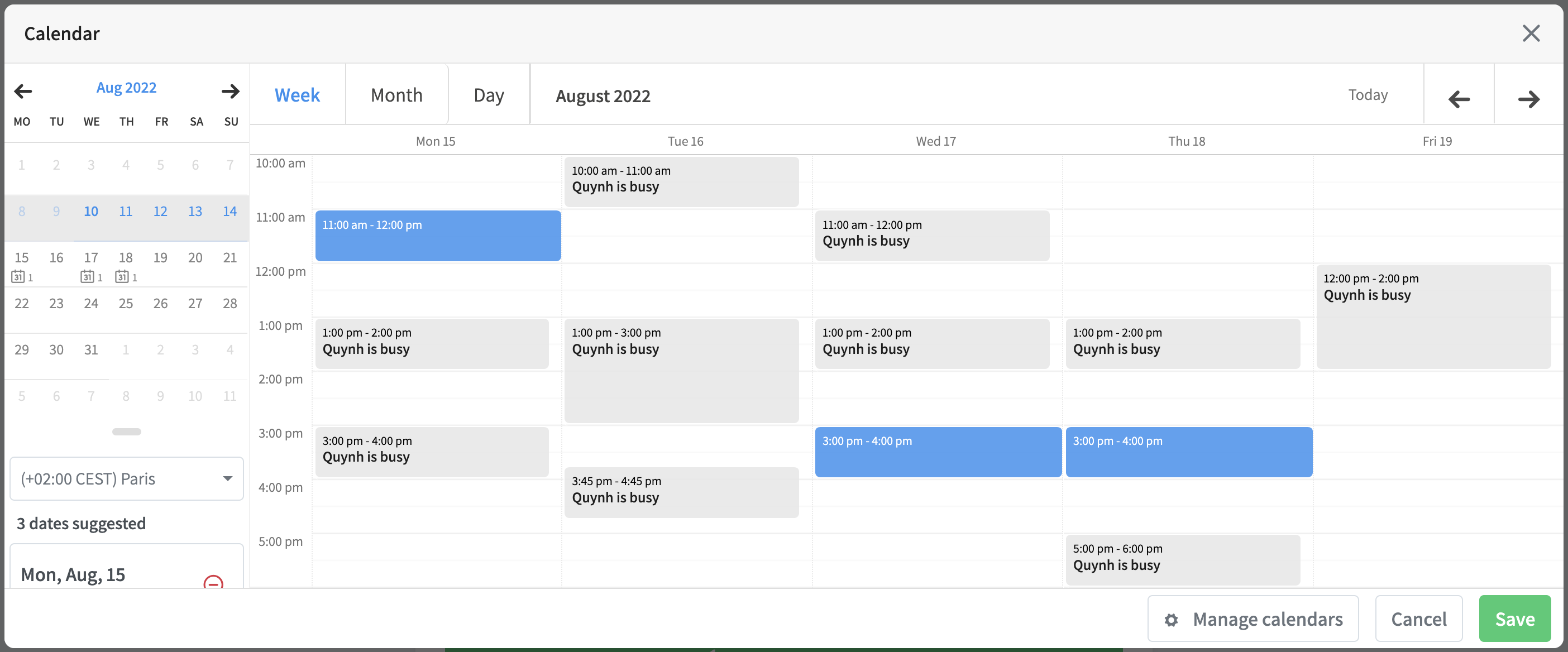Go to next month in mini calendar

230,92
